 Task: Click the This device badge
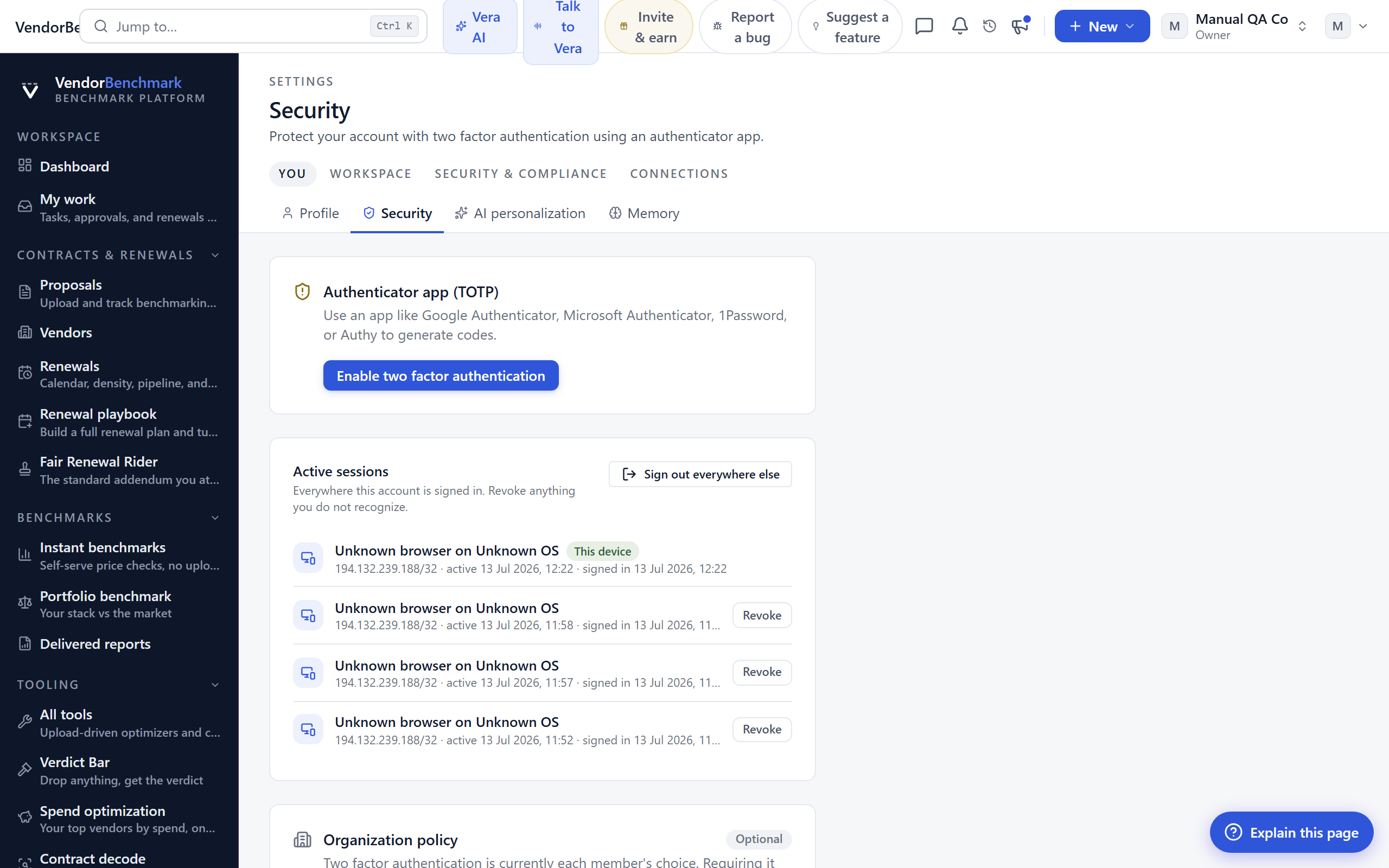coord(602,551)
